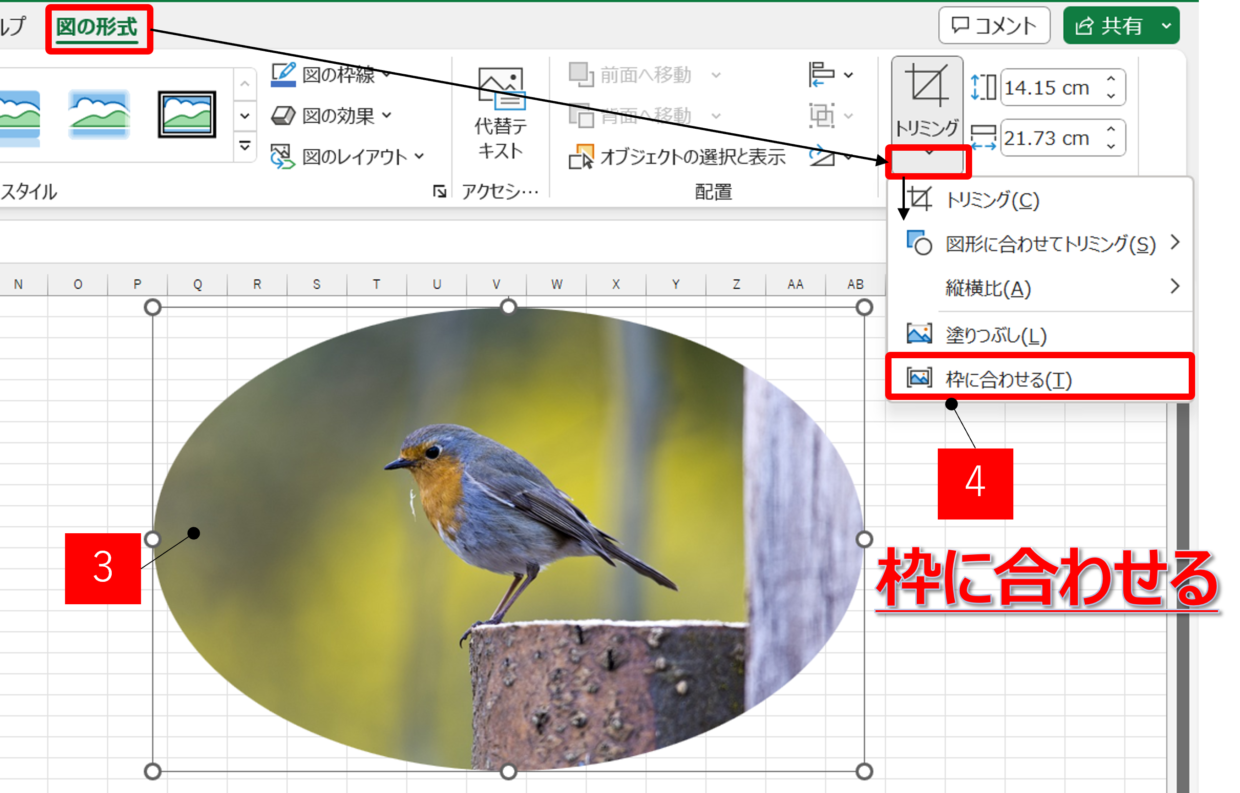Click the shape width field 21.73 cm

1050,138
